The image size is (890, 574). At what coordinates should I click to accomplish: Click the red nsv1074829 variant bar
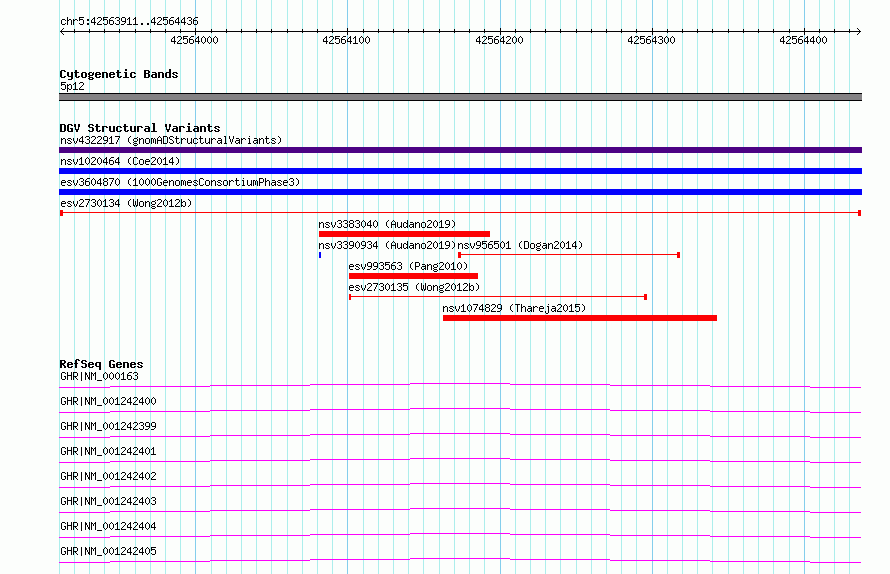coord(580,318)
